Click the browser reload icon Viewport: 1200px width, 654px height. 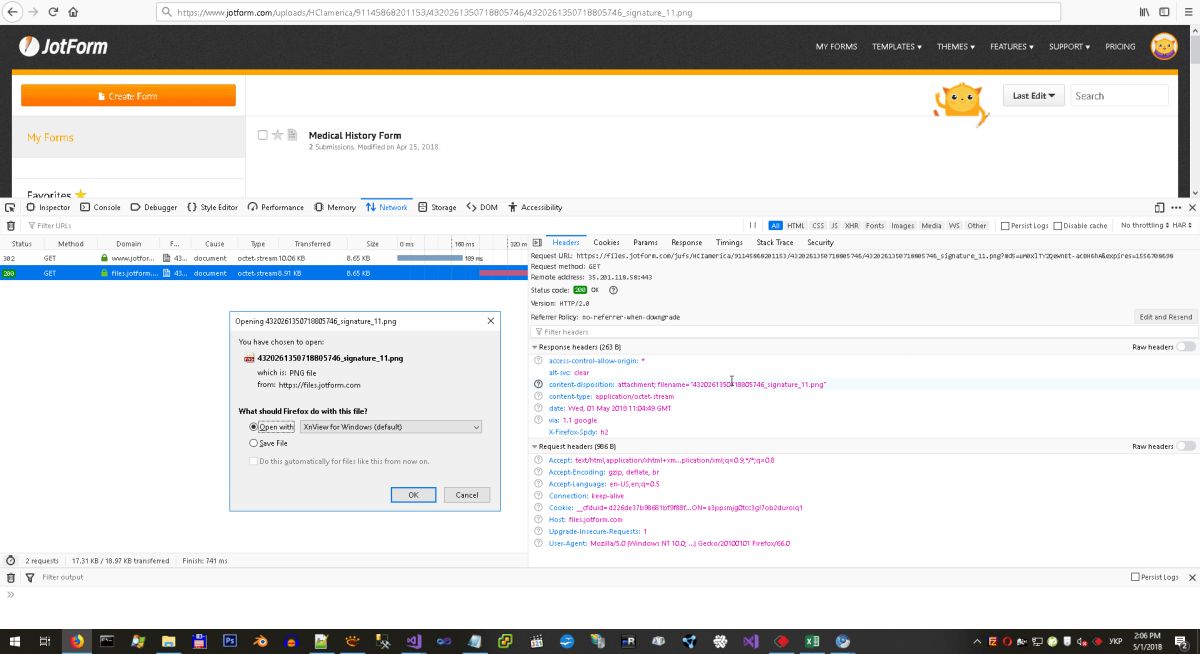point(53,12)
